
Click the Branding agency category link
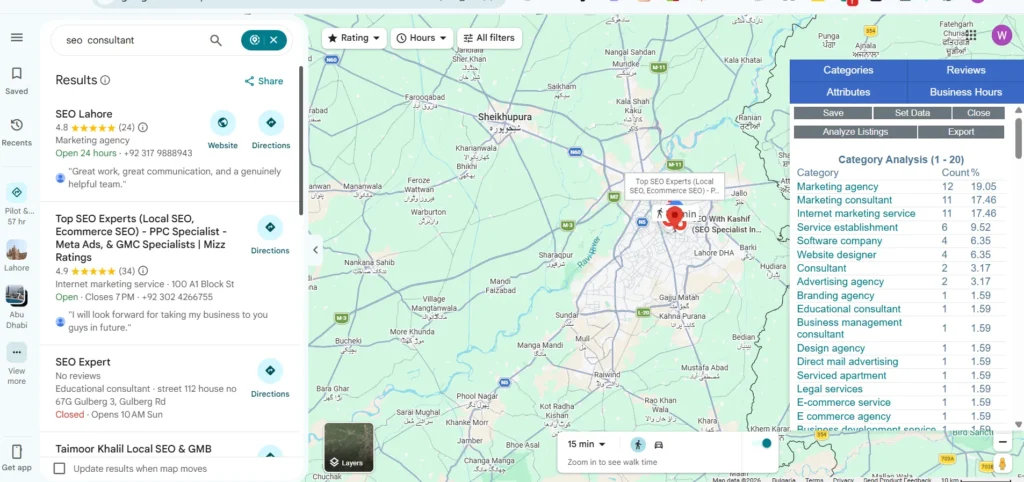coord(835,295)
